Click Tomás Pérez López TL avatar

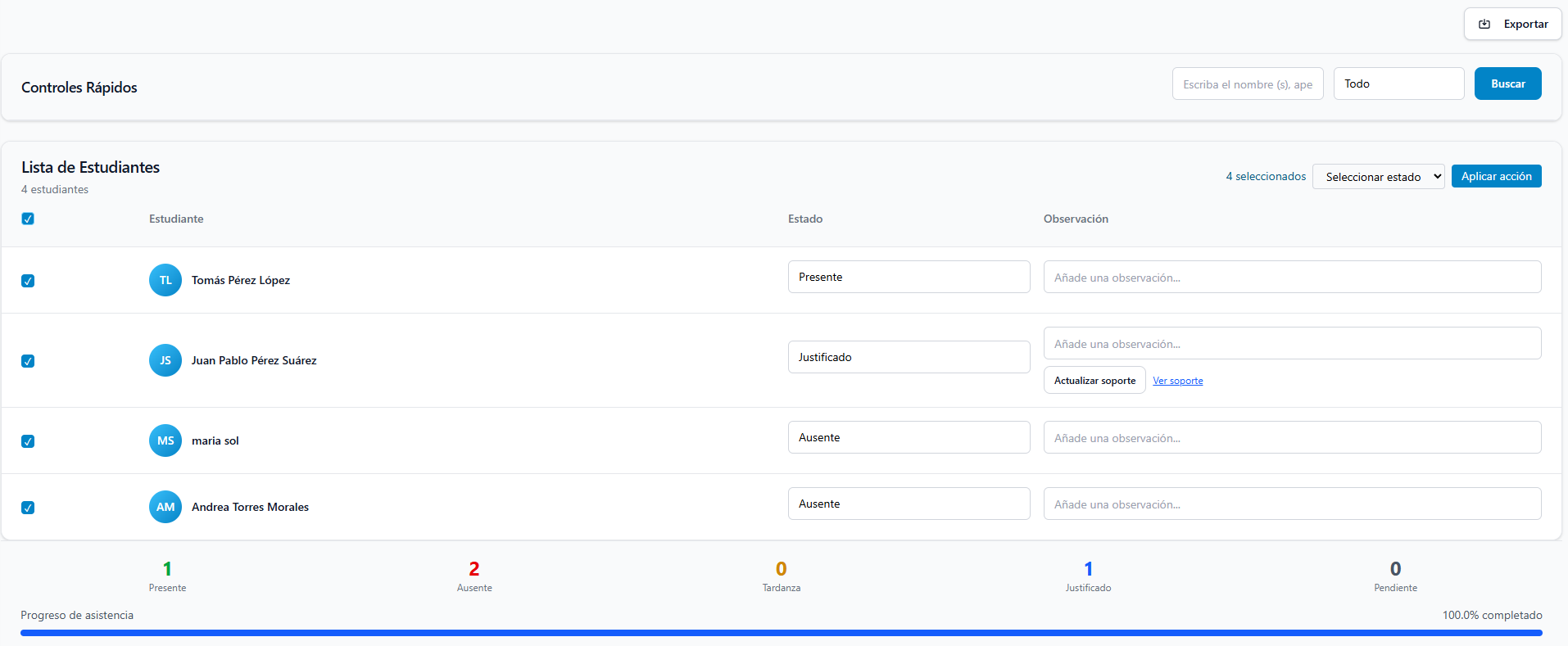[165, 280]
